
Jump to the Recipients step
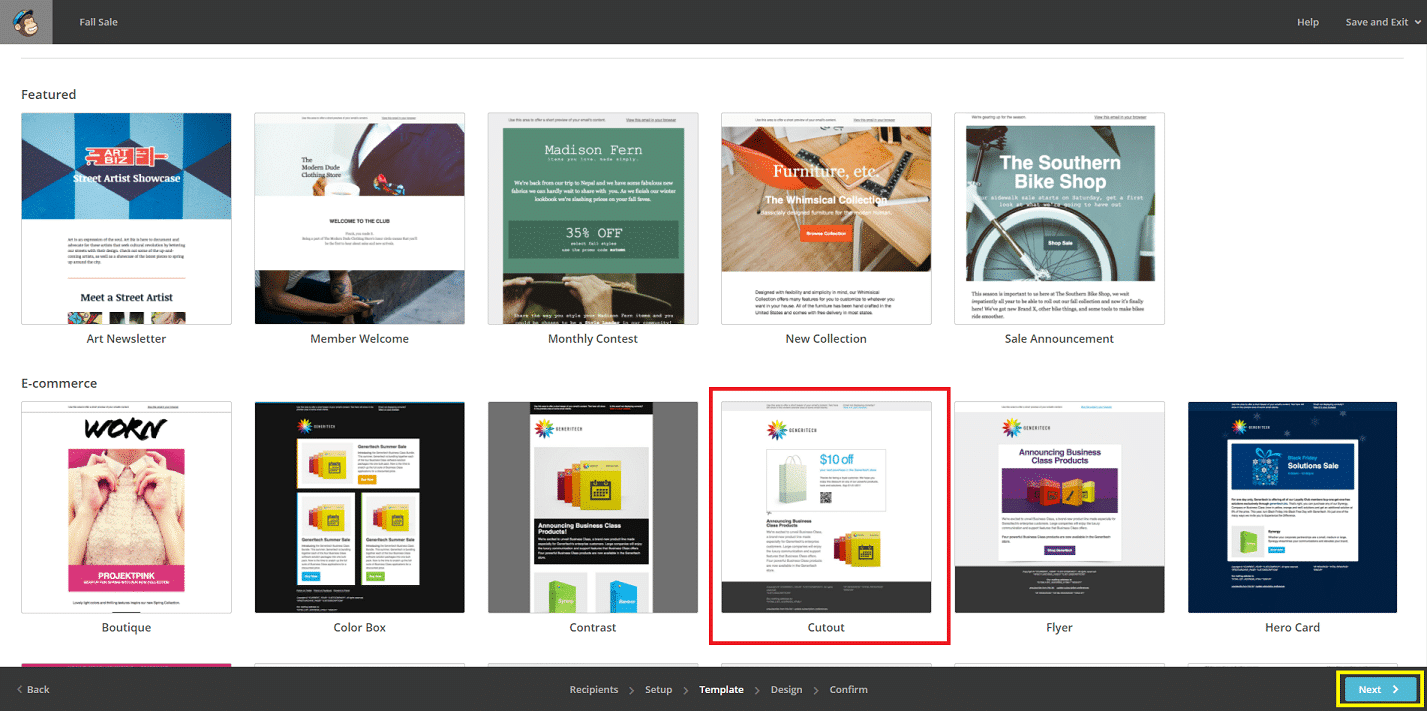click(594, 690)
